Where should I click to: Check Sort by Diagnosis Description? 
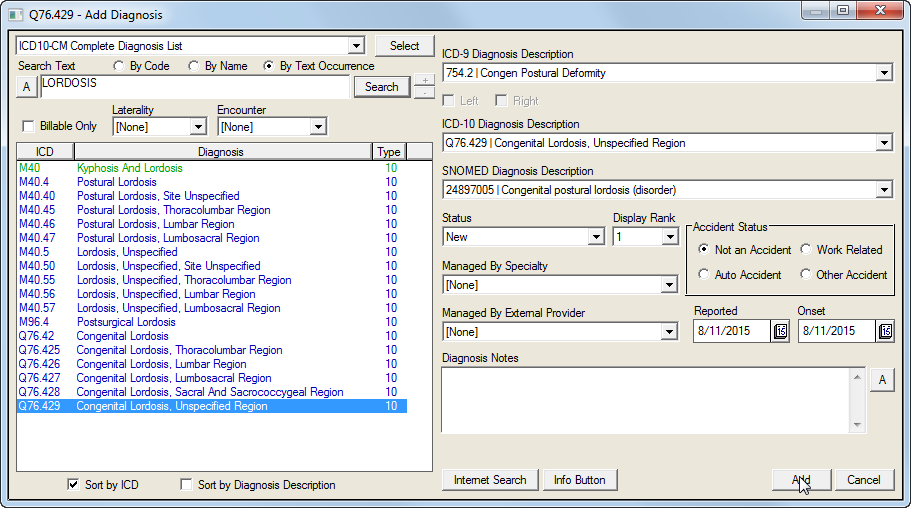[x=186, y=485]
